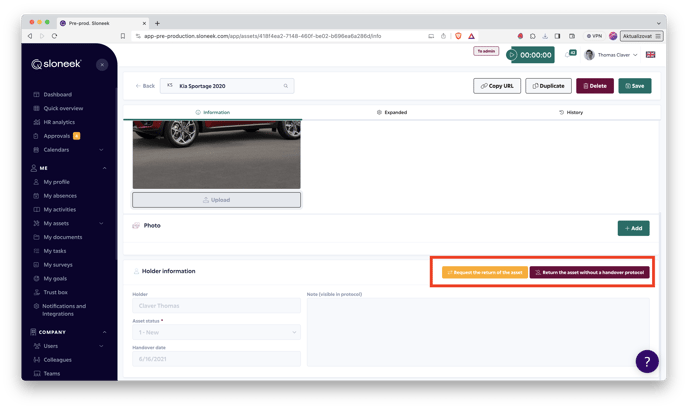This screenshot has height=409, width=688.
Task: Open the UK flag language selector
Action: click(x=651, y=55)
